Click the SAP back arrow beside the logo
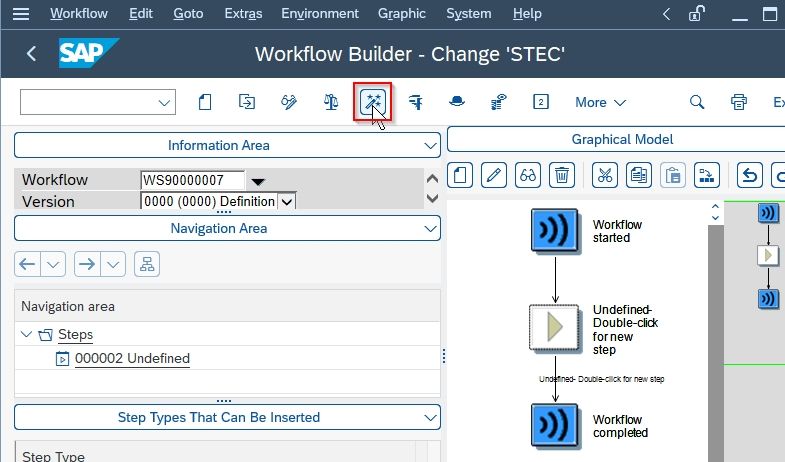Viewport: 785px width, 462px height. tap(32, 54)
